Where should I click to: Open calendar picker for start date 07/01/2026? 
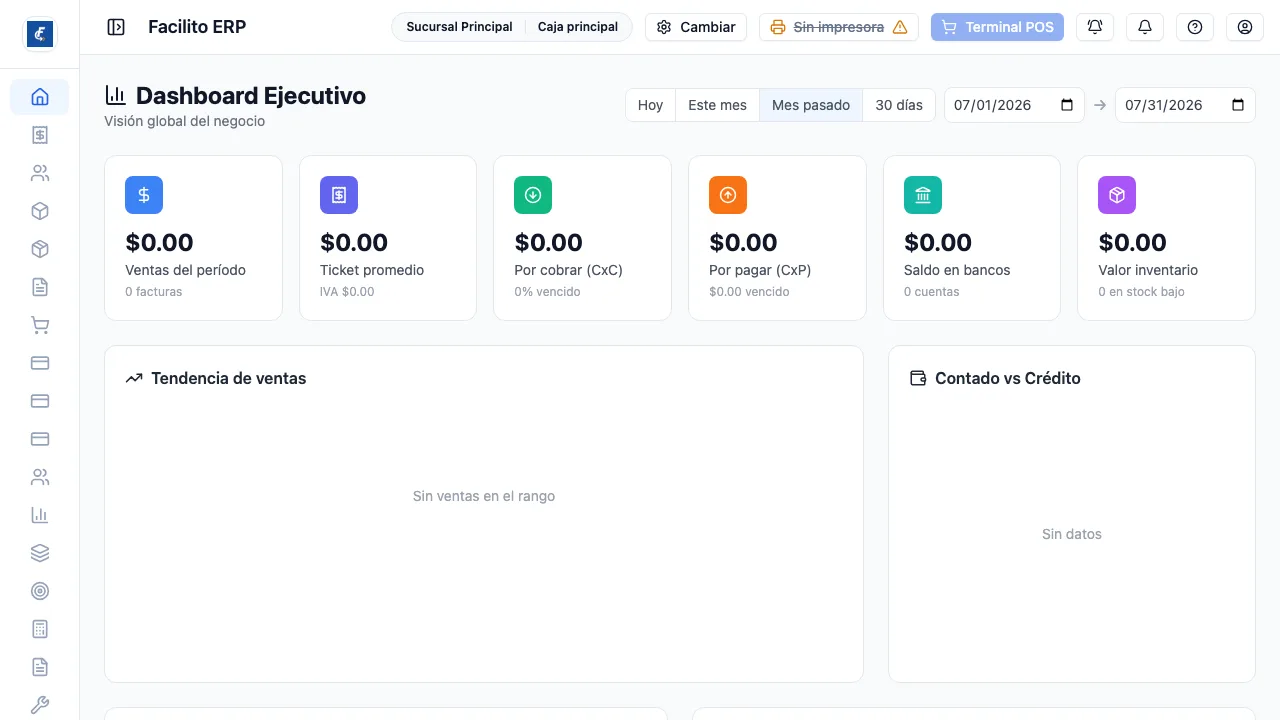pos(1067,105)
